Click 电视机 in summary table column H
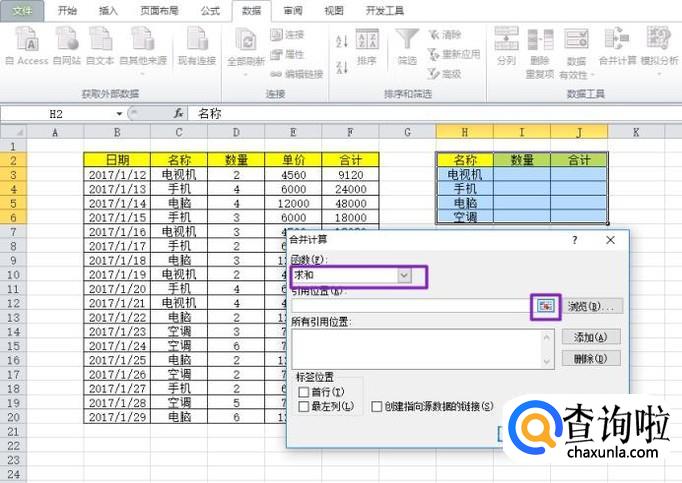 point(465,175)
